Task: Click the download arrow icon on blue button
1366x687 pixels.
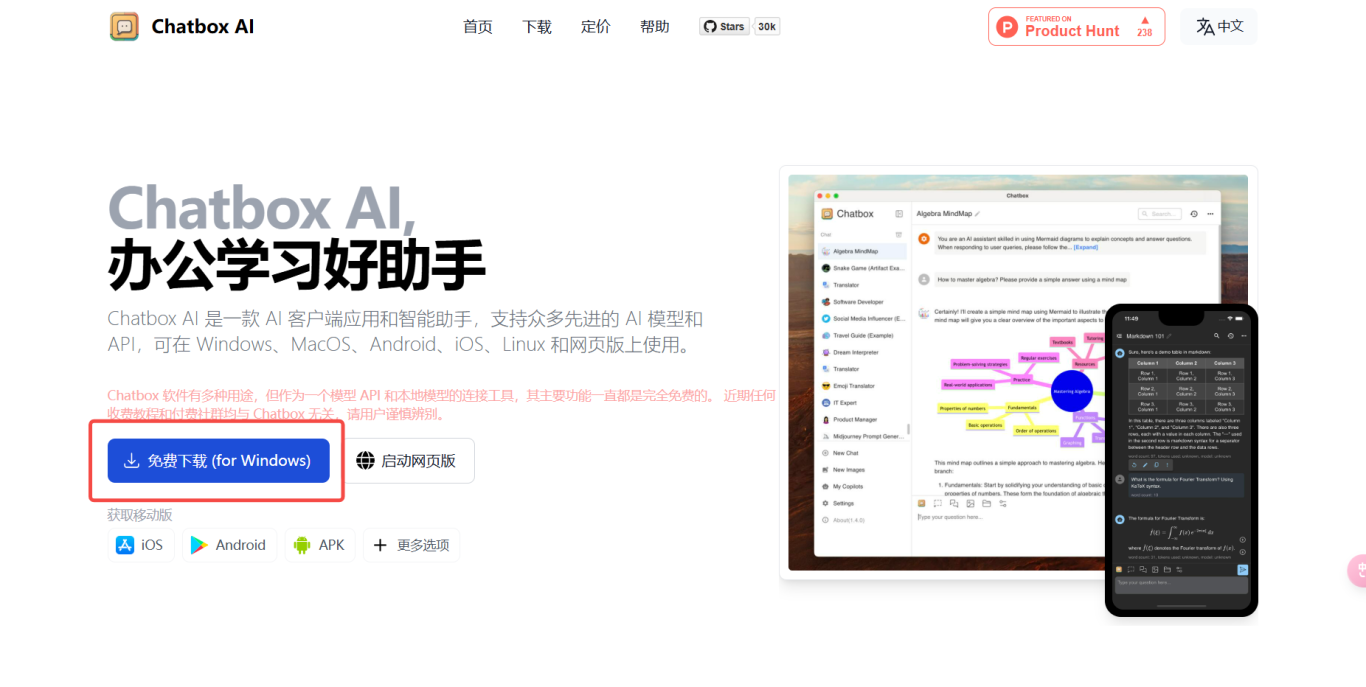Action: coord(131,461)
